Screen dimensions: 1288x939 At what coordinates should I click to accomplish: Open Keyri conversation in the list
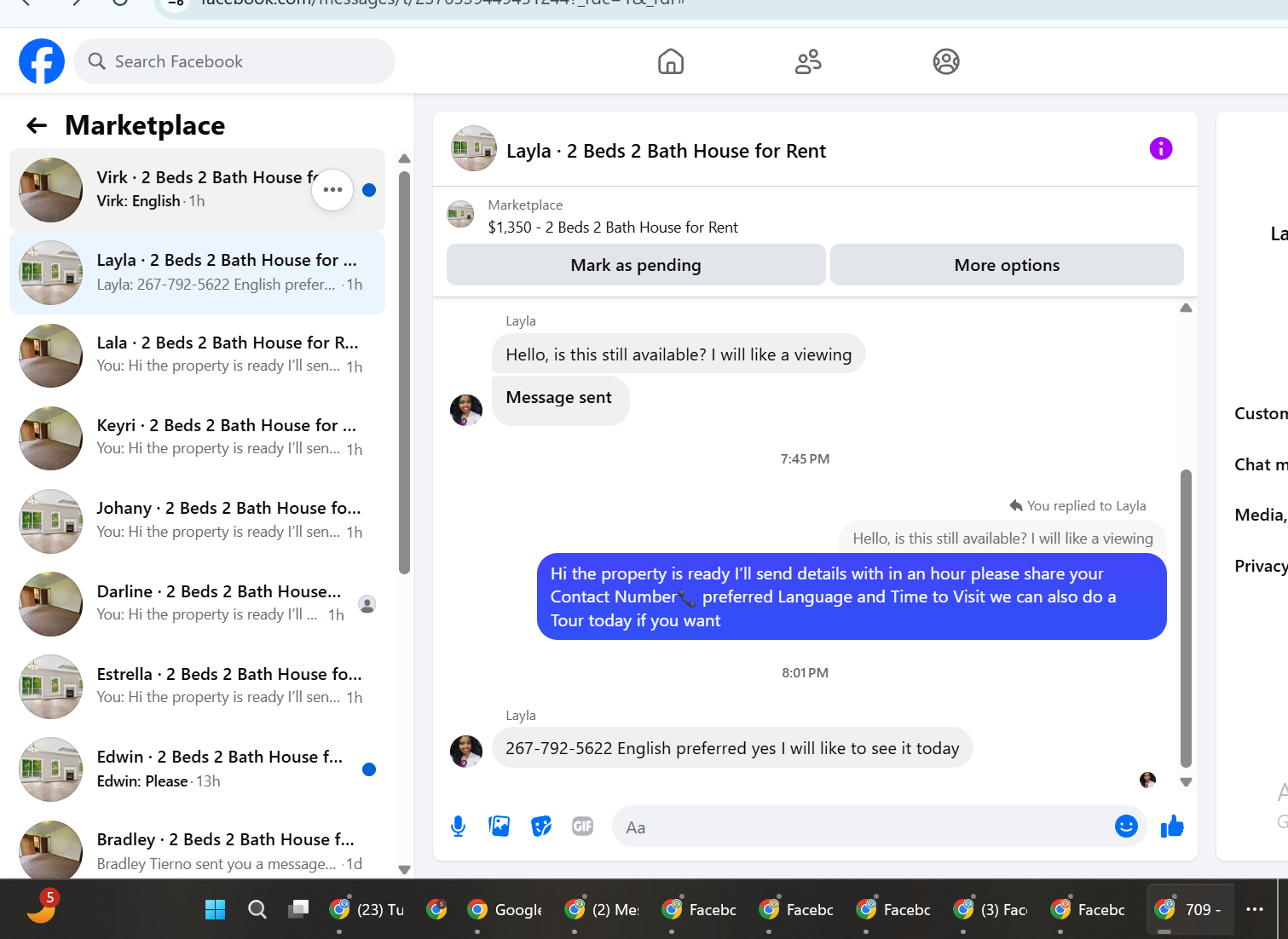197,438
